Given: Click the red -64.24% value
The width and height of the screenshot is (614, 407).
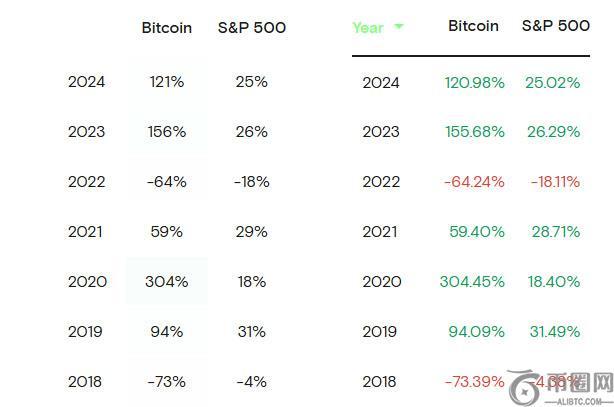Looking at the screenshot, I should coord(475,182).
